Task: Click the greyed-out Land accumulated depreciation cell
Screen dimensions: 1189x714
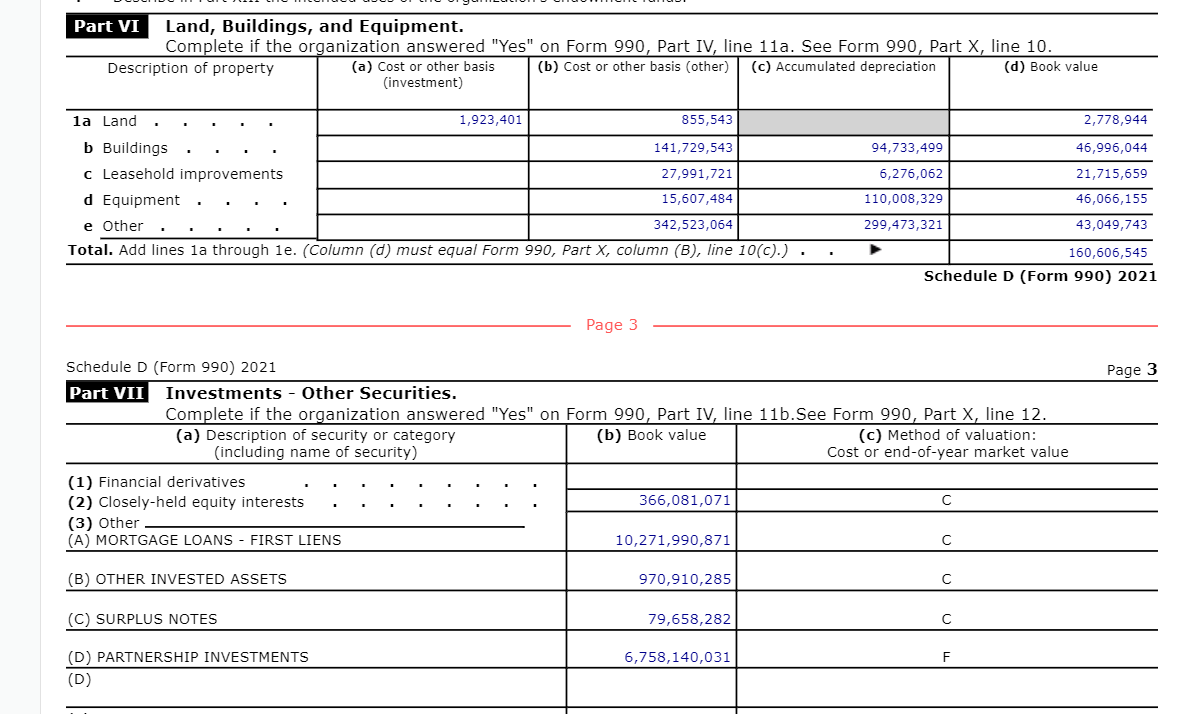Action: pyautogui.click(x=843, y=122)
